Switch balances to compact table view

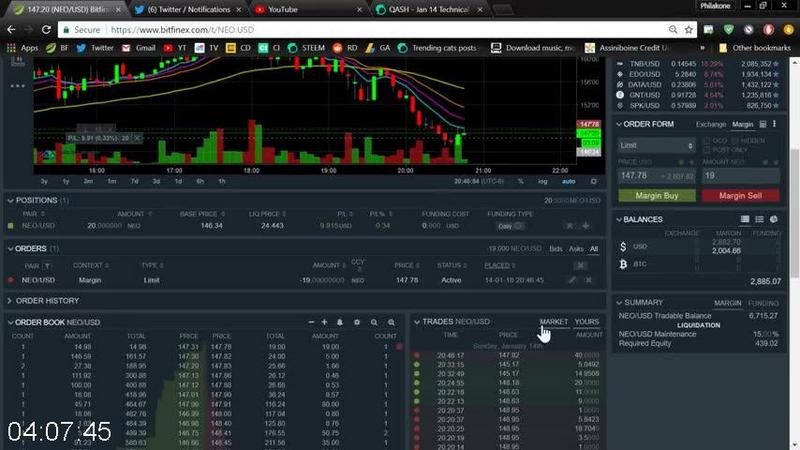point(745,219)
